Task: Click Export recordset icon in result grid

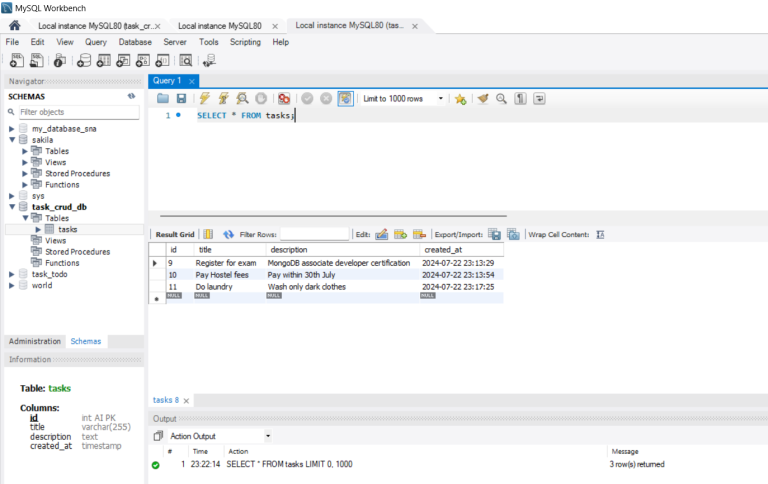Action: pyautogui.click(x=494, y=234)
